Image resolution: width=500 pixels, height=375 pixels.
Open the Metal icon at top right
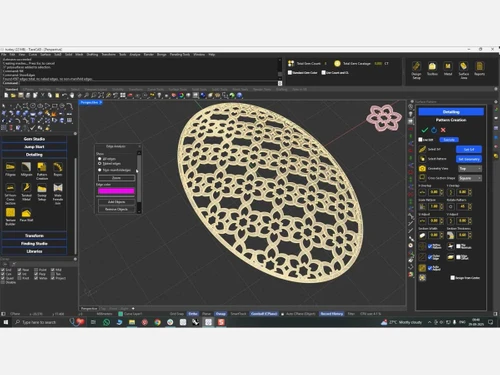pos(448,66)
